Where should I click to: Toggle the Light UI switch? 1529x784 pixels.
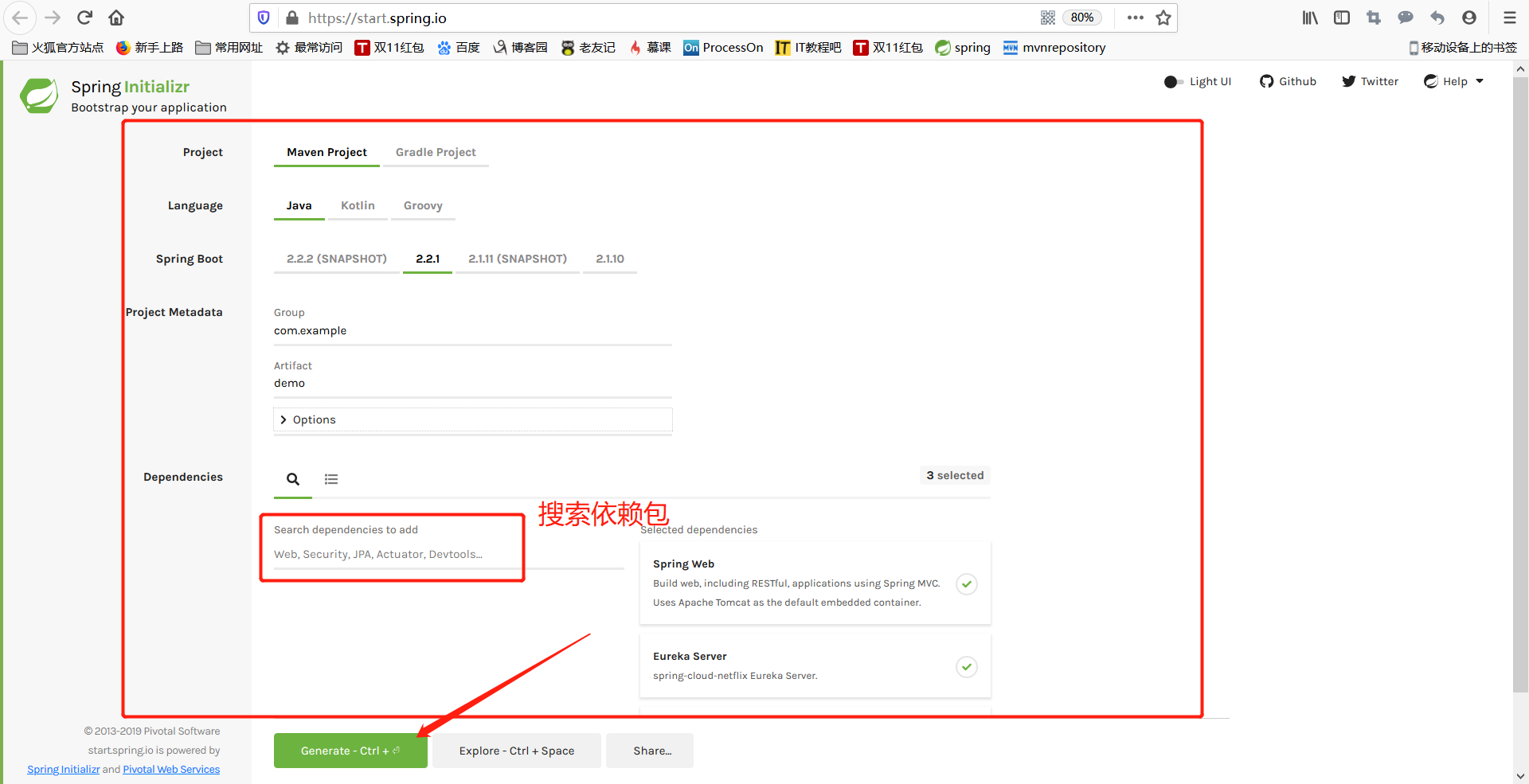tap(1173, 82)
